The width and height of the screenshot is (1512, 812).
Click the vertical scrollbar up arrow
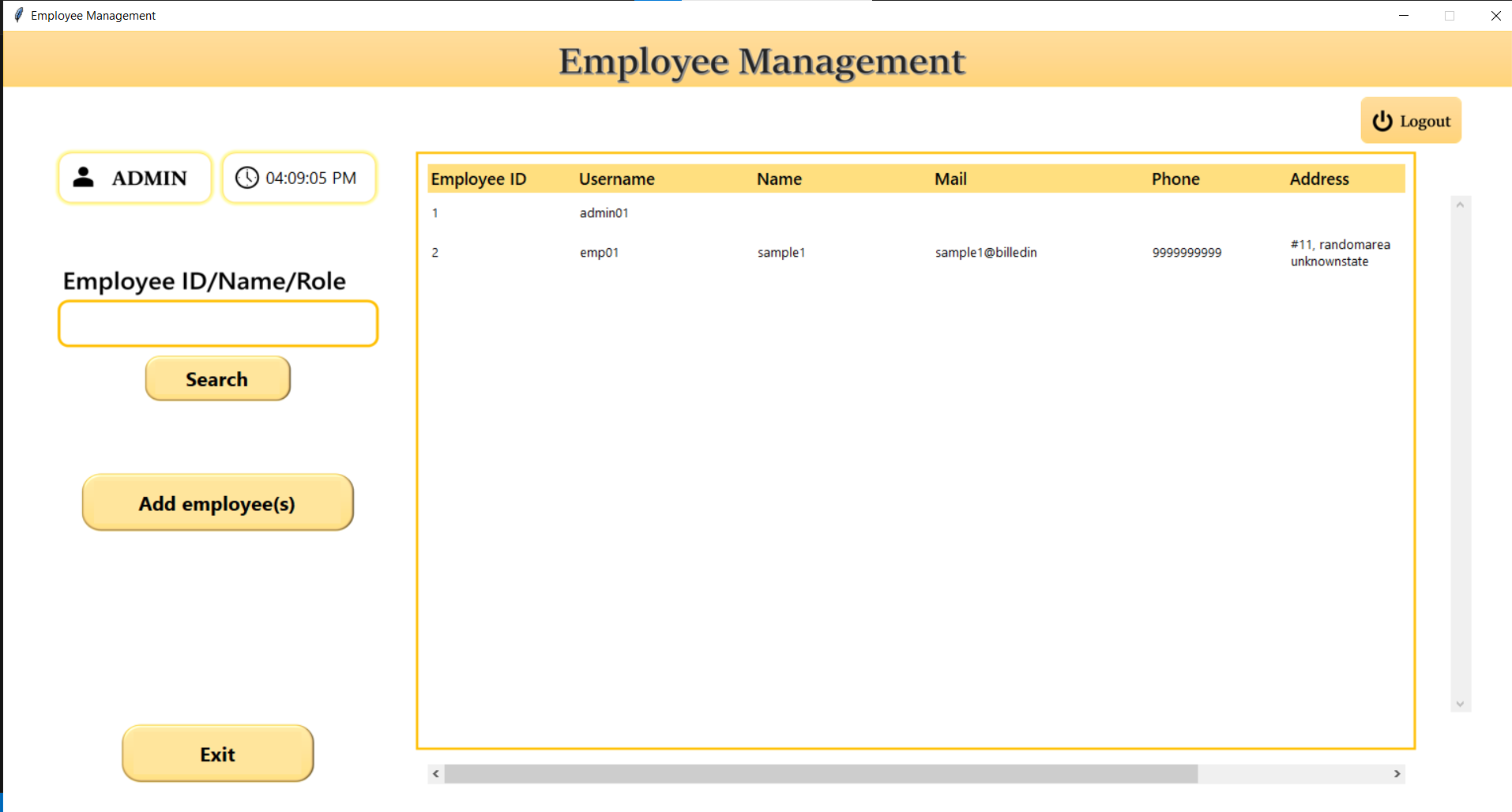point(1460,205)
